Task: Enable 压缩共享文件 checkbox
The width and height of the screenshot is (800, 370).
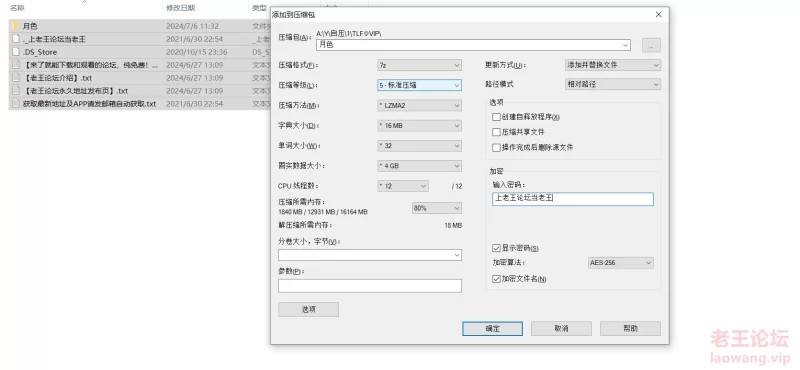Action: (x=496, y=132)
